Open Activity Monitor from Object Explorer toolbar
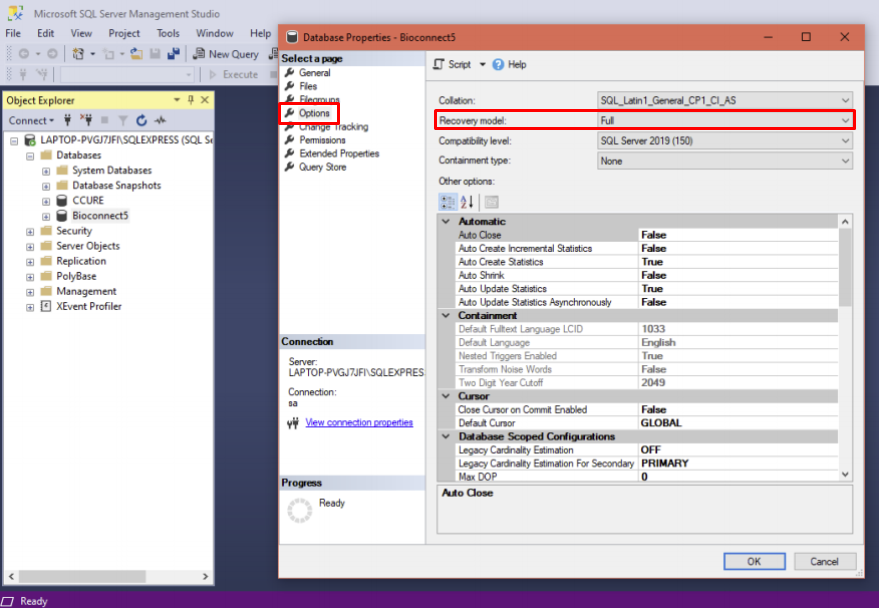Viewport: 879px width, 608px height. tap(160, 120)
